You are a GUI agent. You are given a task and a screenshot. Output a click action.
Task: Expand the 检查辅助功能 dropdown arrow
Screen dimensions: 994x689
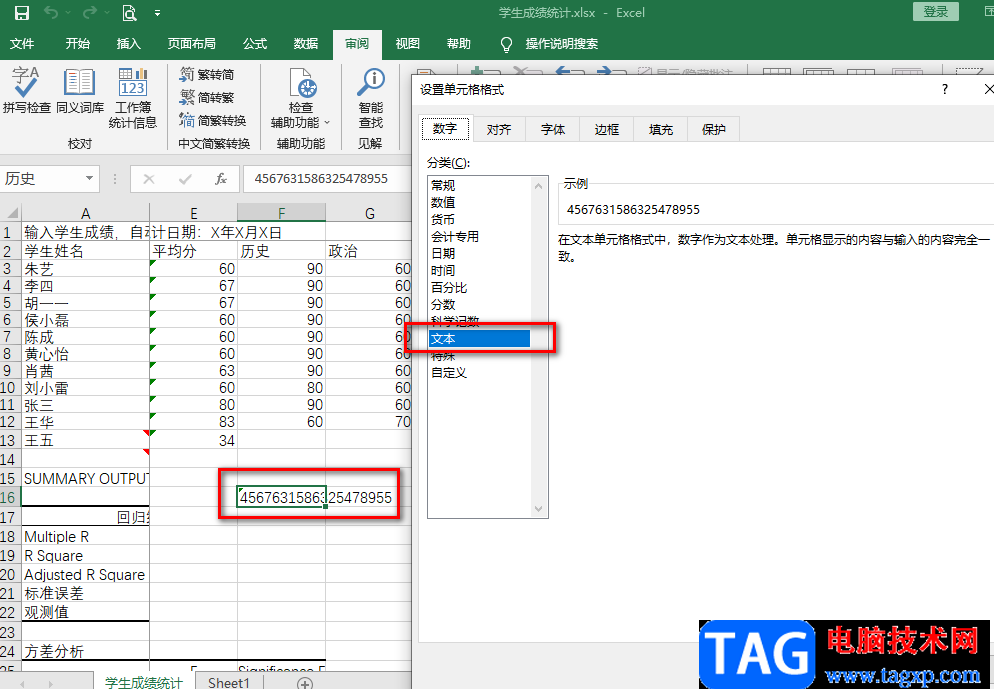coord(327,122)
